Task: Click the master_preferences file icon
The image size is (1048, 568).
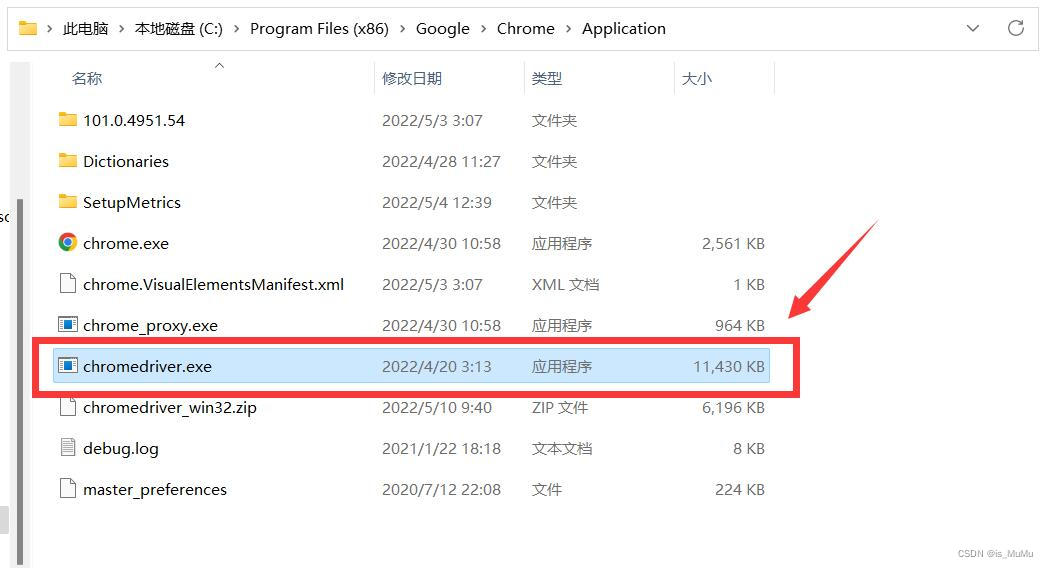Action: point(68,488)
